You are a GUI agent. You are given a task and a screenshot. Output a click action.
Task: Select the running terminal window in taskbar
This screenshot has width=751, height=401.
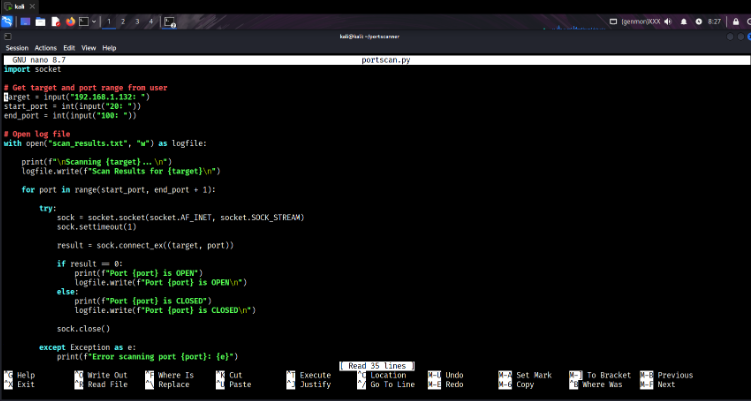(170, 22)
